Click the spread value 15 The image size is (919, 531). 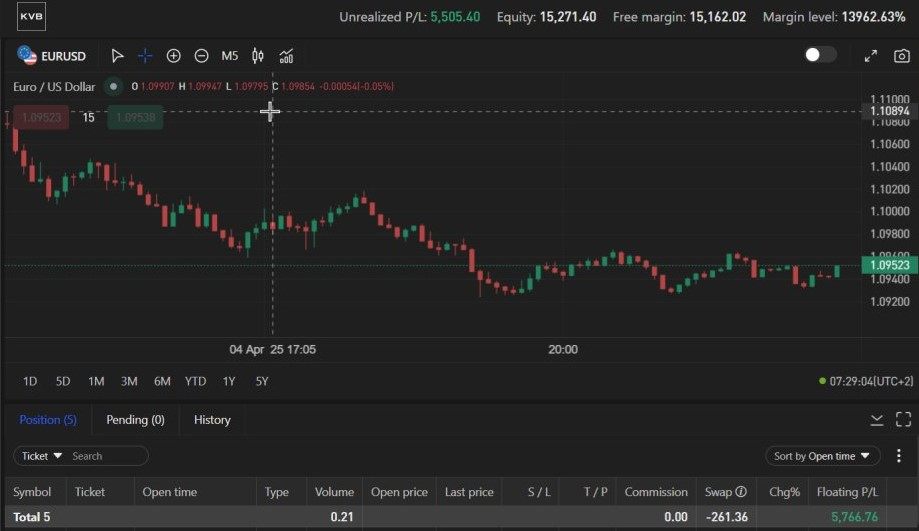pos(89,117)
